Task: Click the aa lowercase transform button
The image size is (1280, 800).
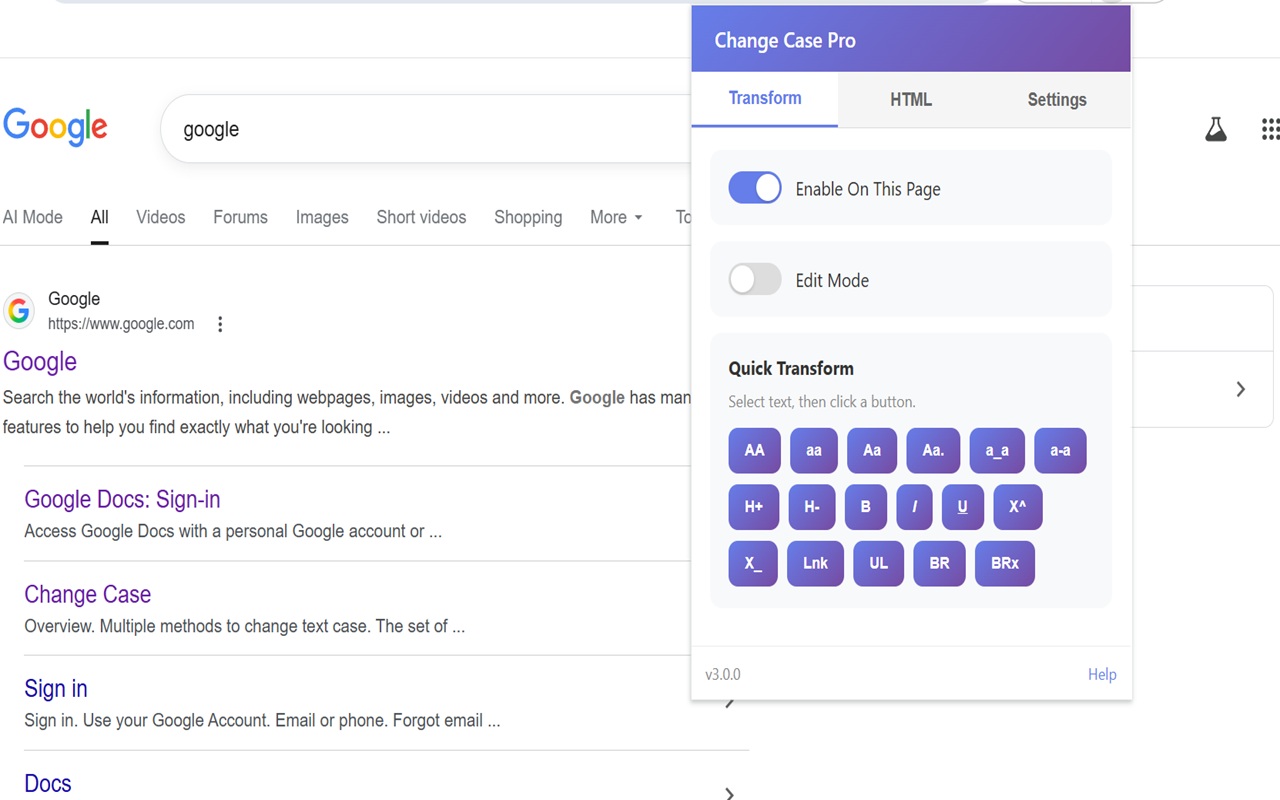Action: tap(814, 450)
